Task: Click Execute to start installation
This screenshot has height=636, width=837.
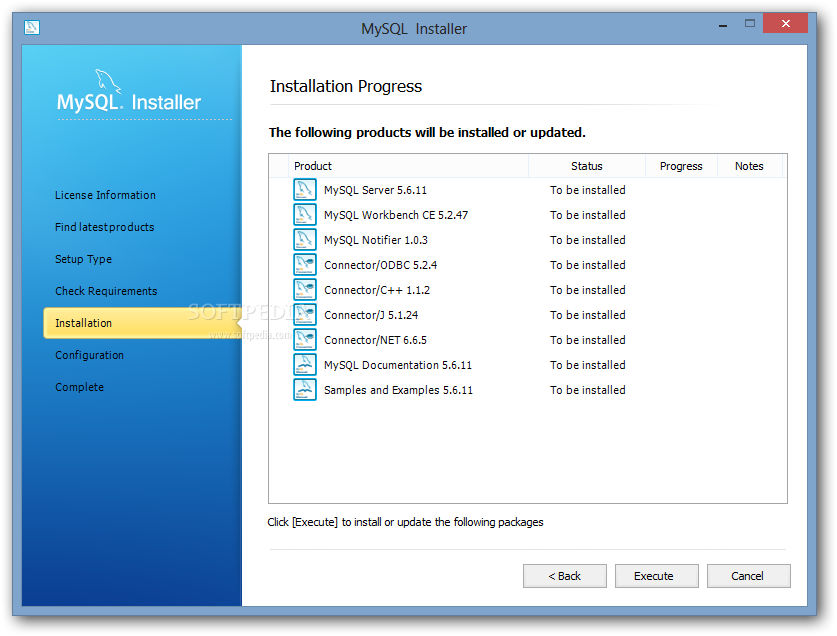Action: [x=657, y=576]
